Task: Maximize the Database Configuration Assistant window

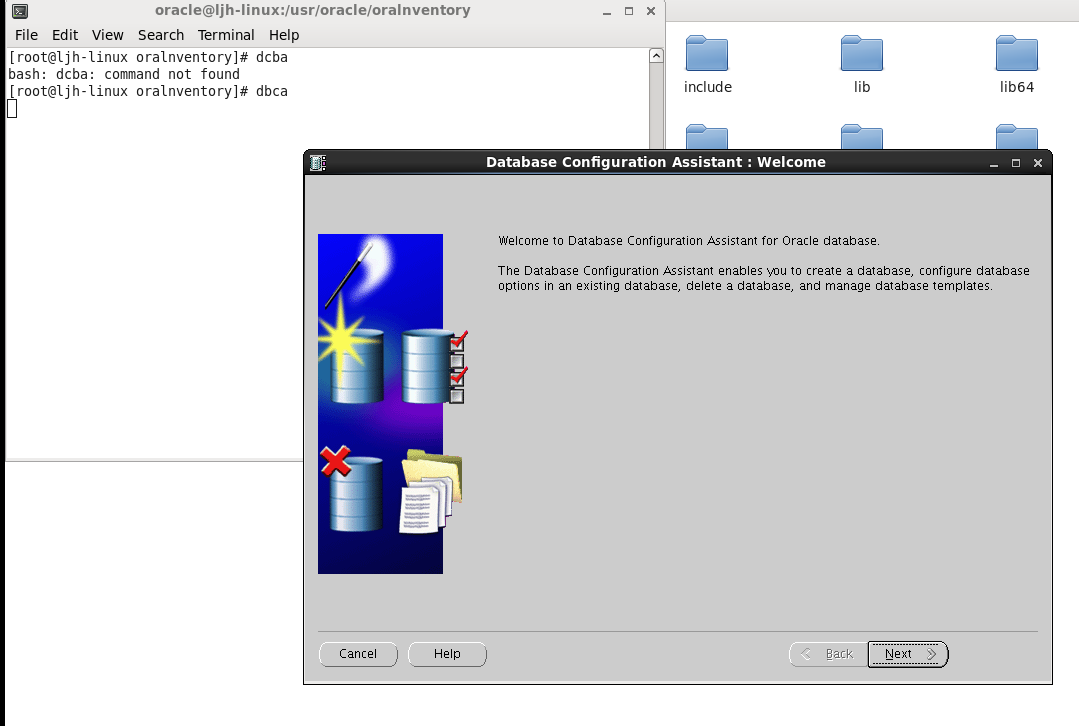Action: (x=1016, y=163)
